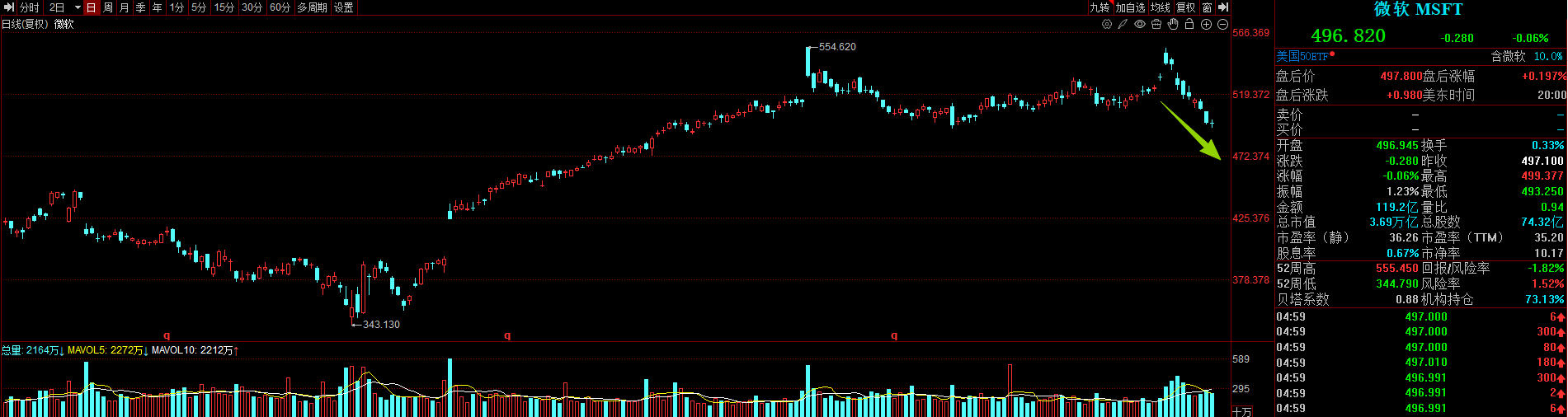This screenshot has height=417, width=1568.
Task: Click the 总市值 3.69万亿 value
Action: [1394, 223]
